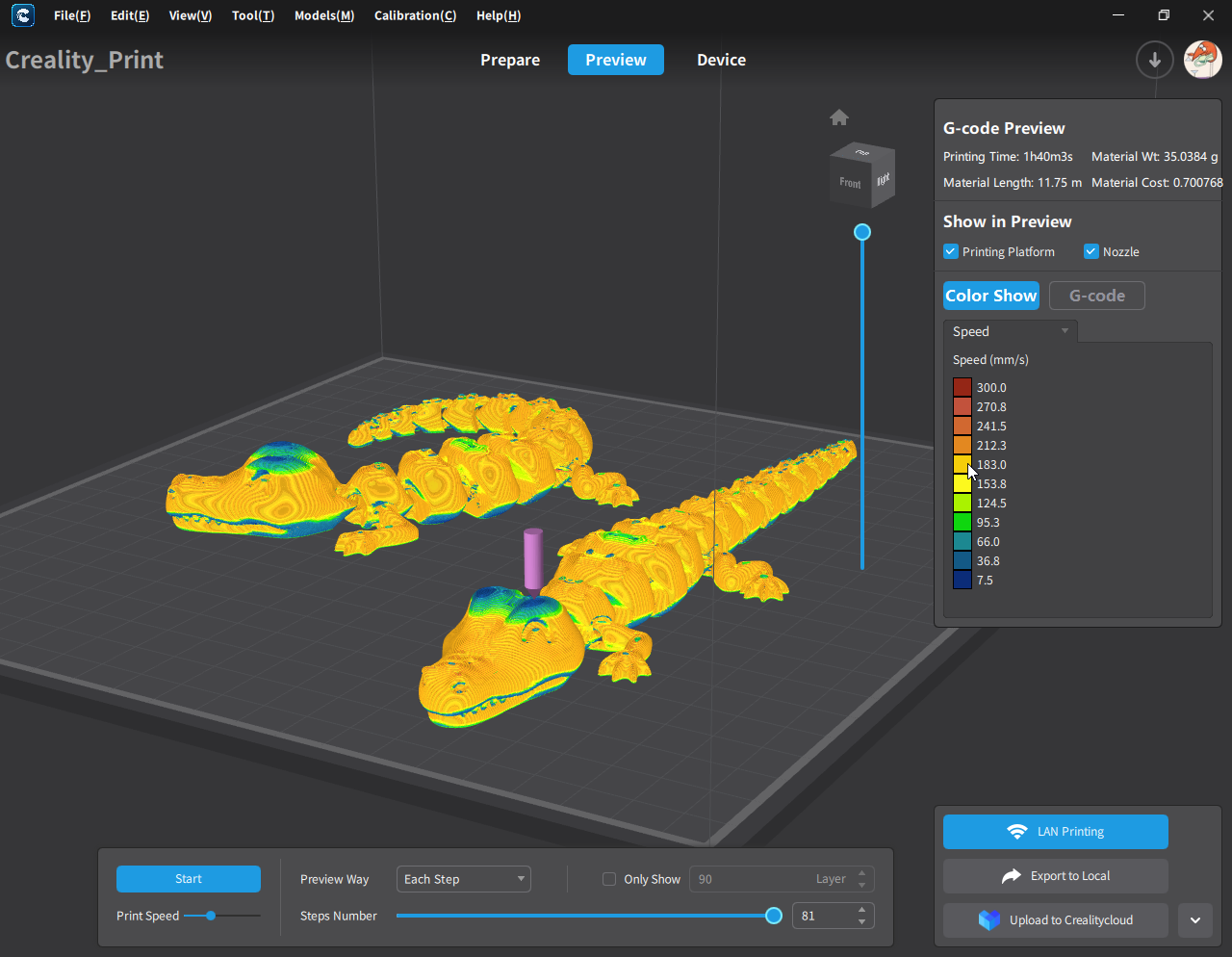Open the Speed color mode dropdown

[1011, 331]
